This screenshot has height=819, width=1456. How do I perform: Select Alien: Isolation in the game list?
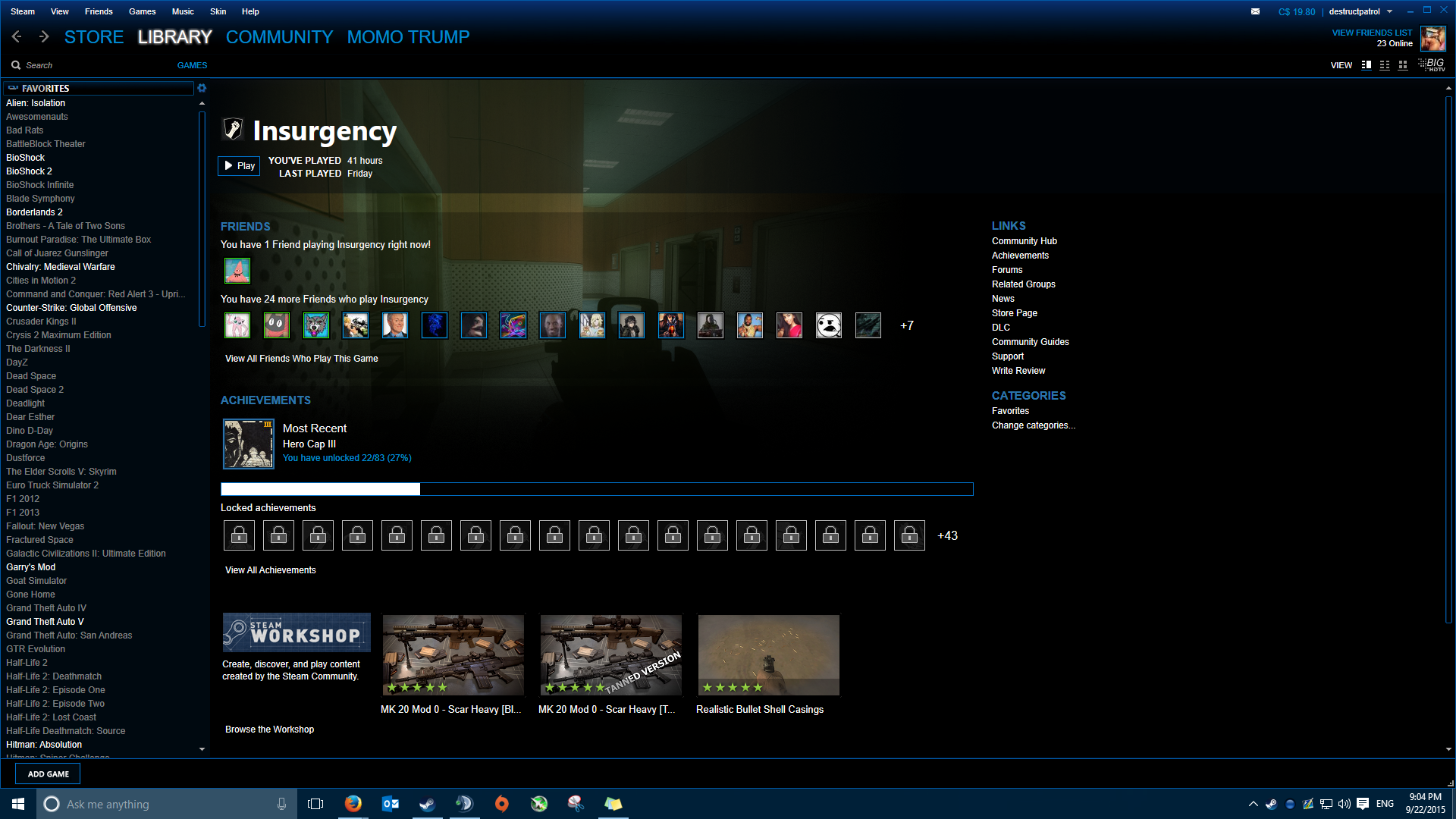(x=36, y=103)
